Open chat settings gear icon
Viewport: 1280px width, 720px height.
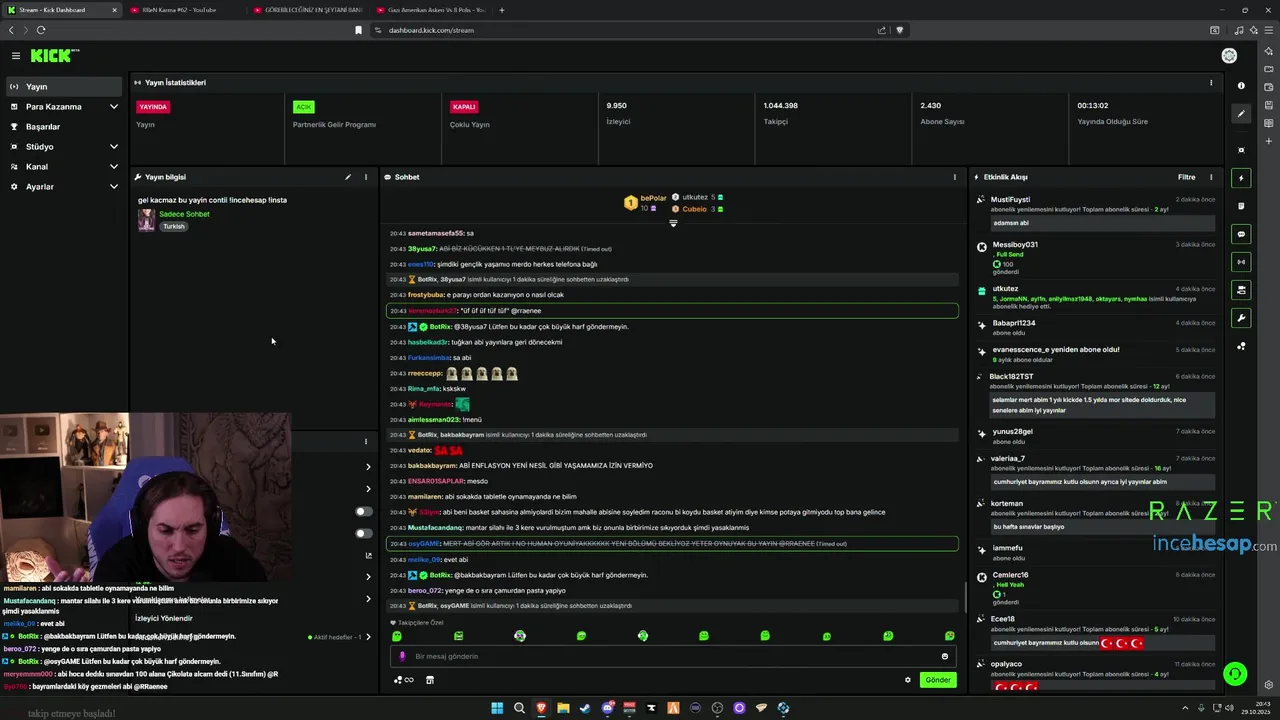point(908,680)
